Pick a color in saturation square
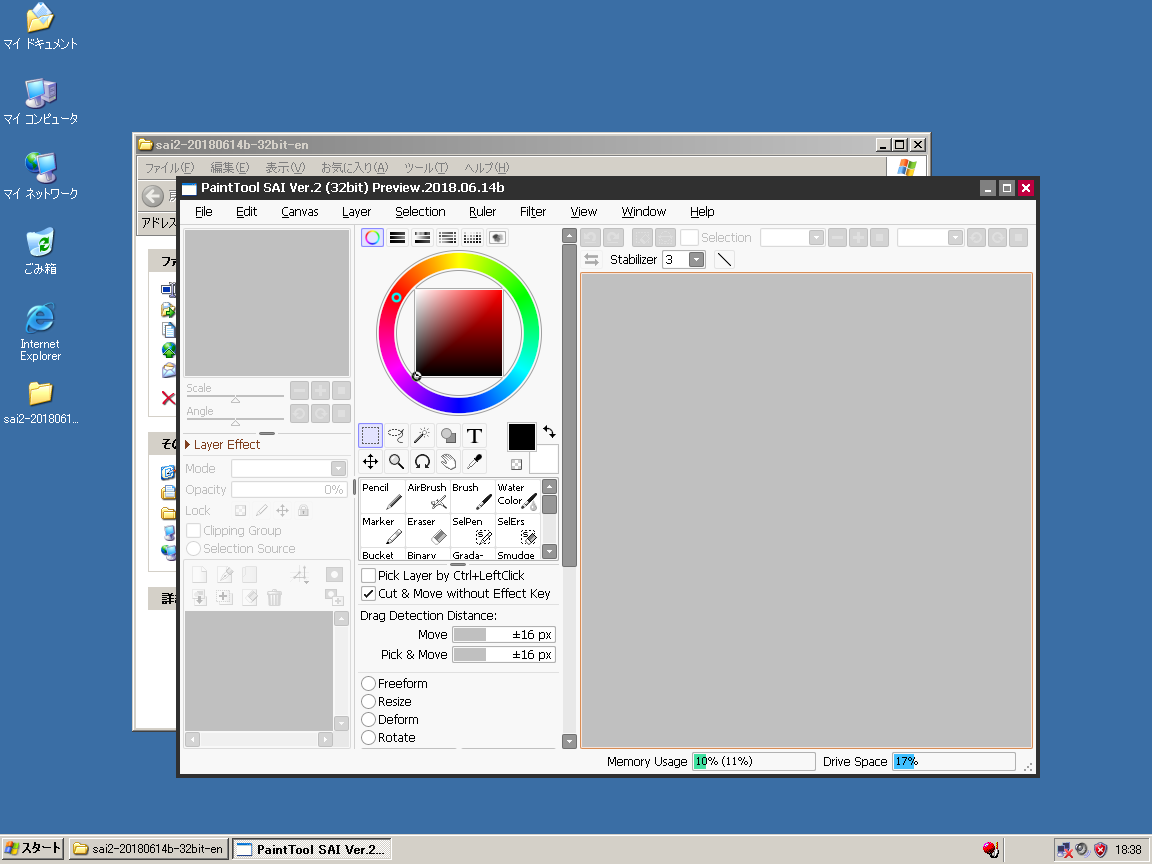The height and width of the screenshot is (864, 1152). click(458, 333)
